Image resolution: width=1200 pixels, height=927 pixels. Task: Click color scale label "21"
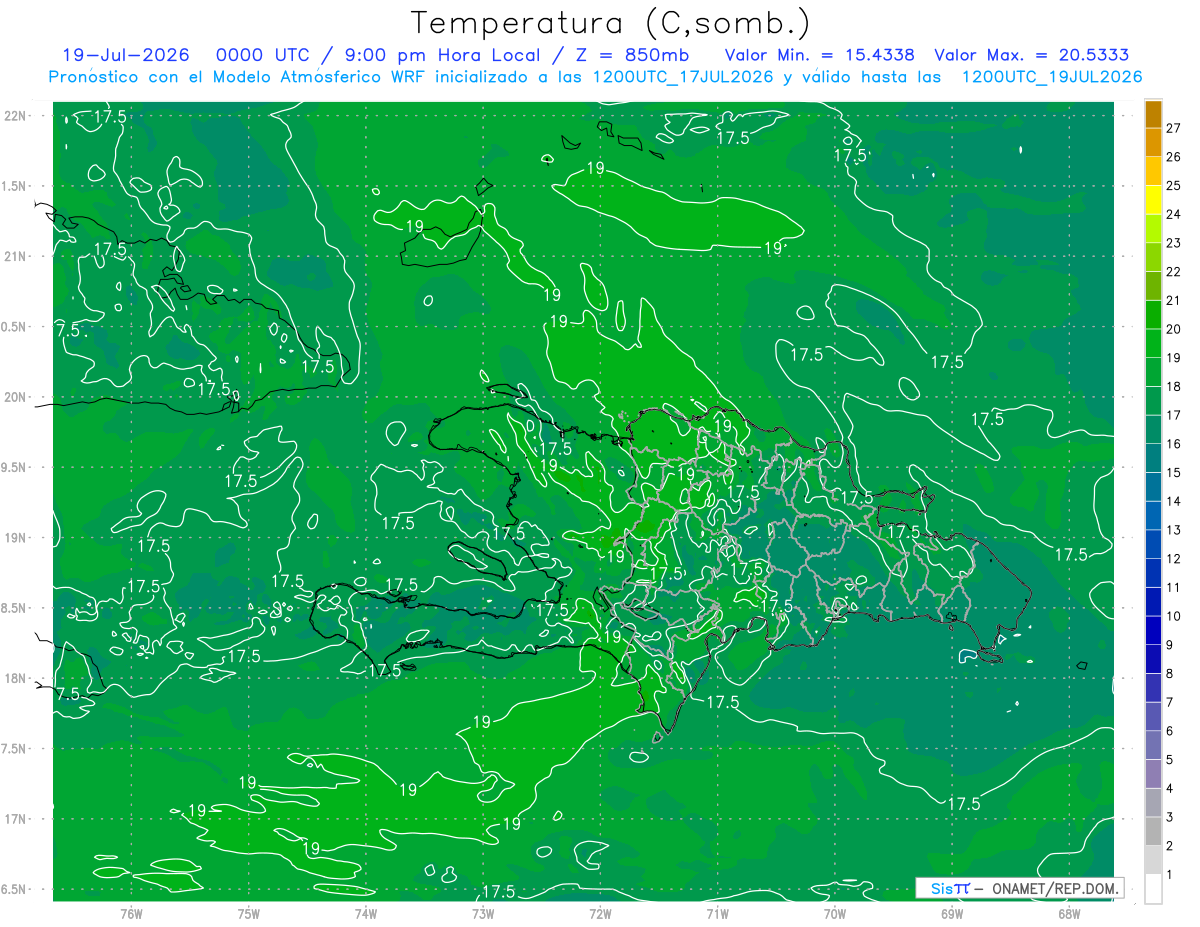1173,300
